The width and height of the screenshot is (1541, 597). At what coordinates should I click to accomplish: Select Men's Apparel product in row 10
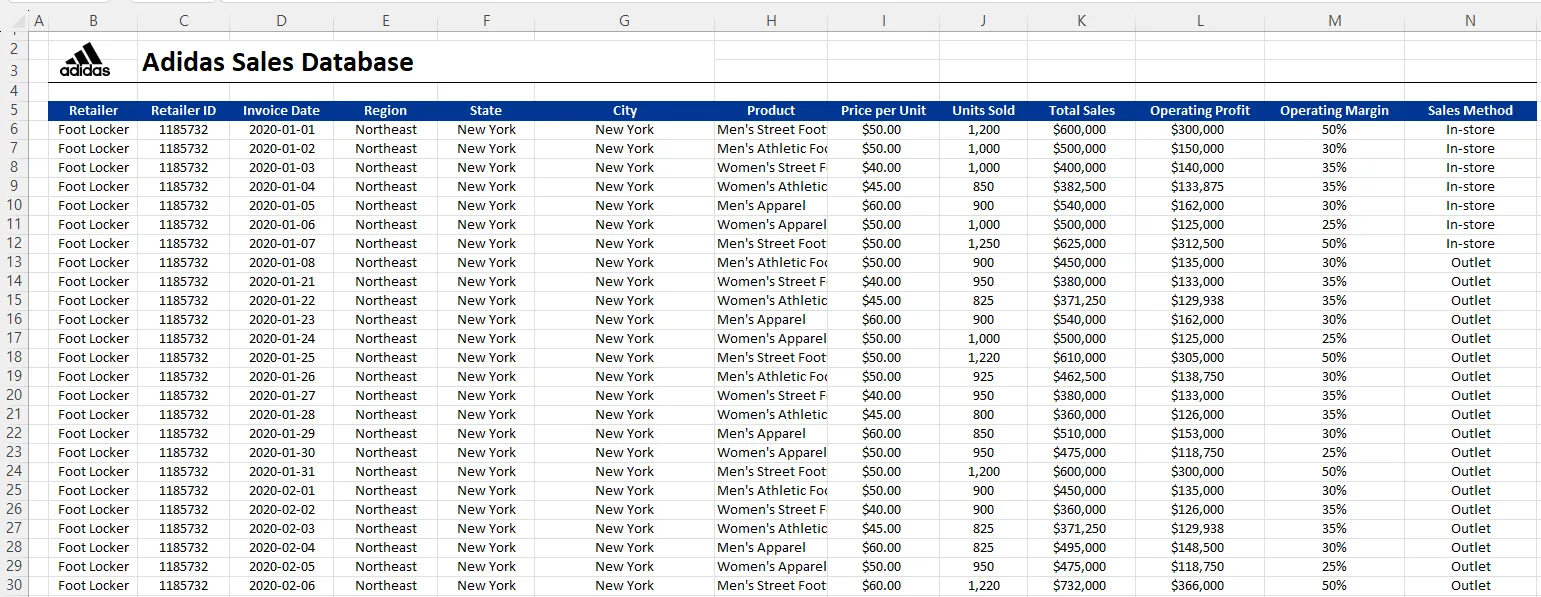pos(771,206)
